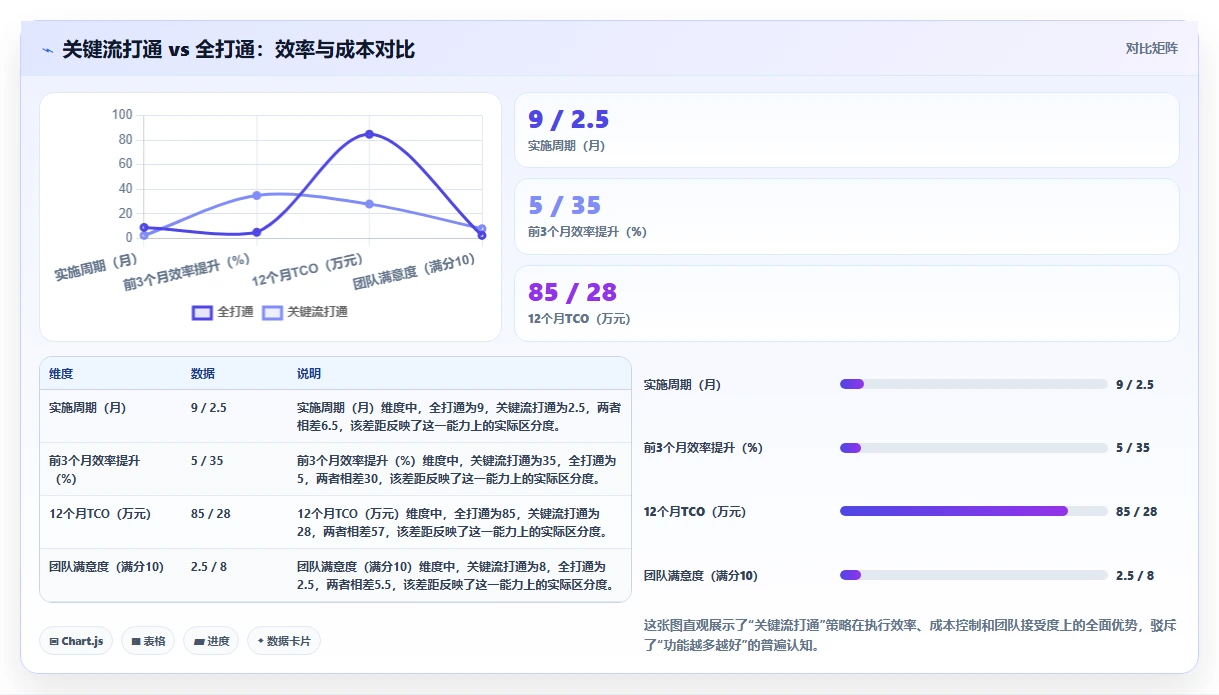
Task: Click the 85 / 28 stat card value
Action: tap(572, 292)
